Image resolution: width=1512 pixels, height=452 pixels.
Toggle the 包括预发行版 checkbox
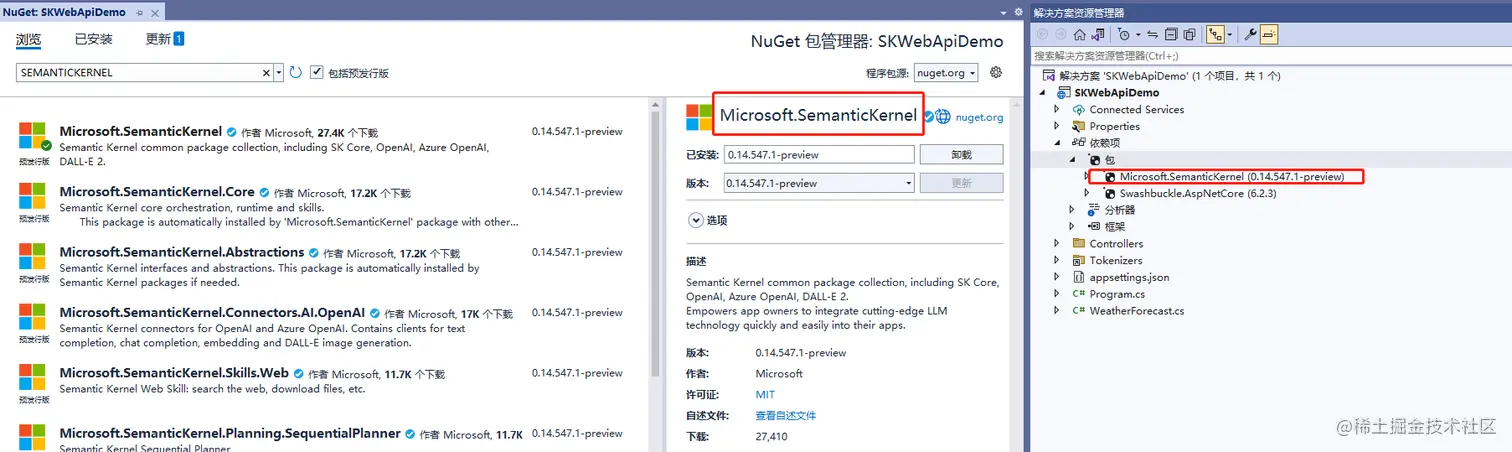pos(317,72)
